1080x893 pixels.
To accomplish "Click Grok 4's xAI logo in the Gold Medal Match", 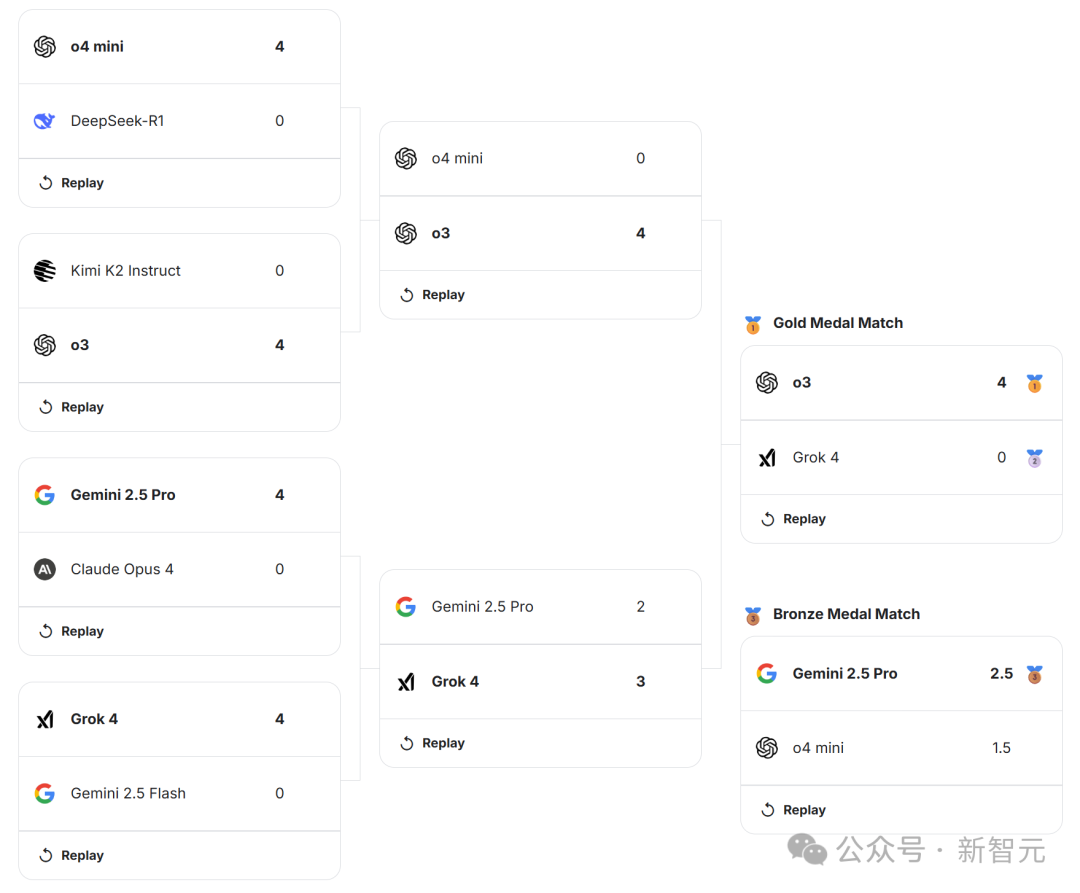I will pyautogui.click(x=767, y=458).
